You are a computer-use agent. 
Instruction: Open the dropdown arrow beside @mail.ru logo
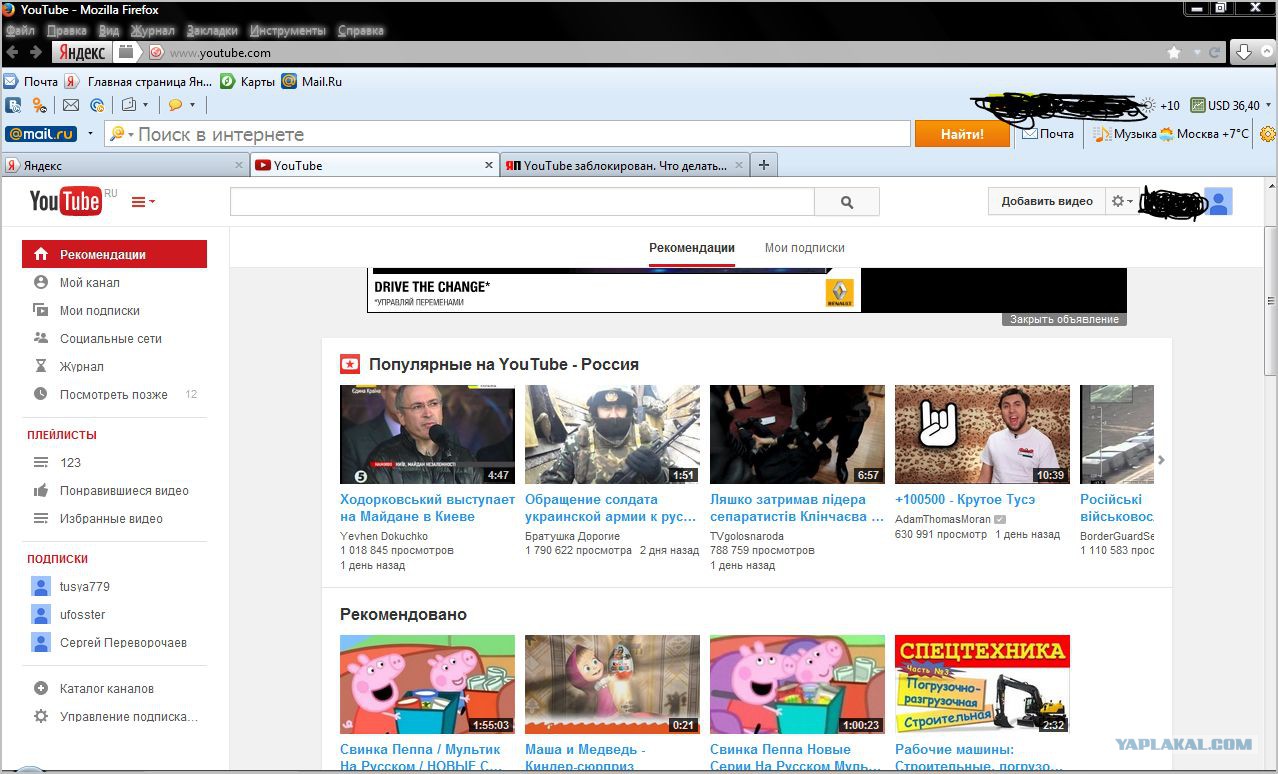pos(90,134)
